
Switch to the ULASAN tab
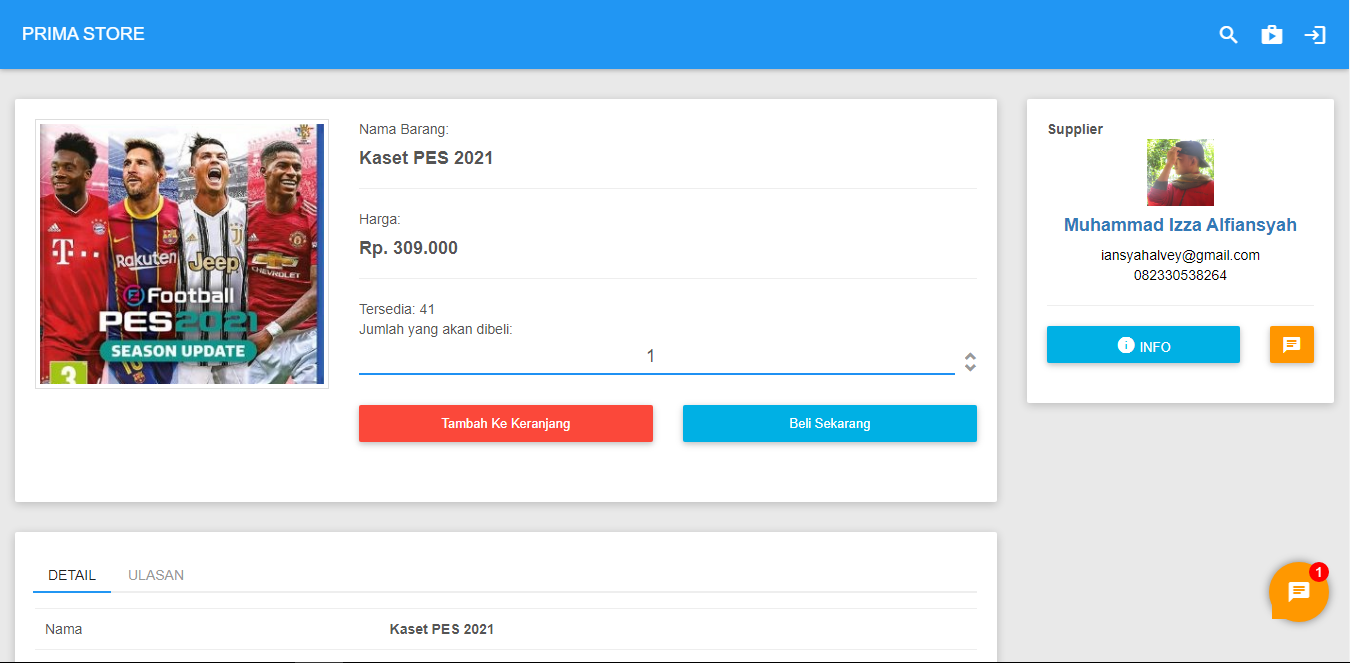click(156, 575)
